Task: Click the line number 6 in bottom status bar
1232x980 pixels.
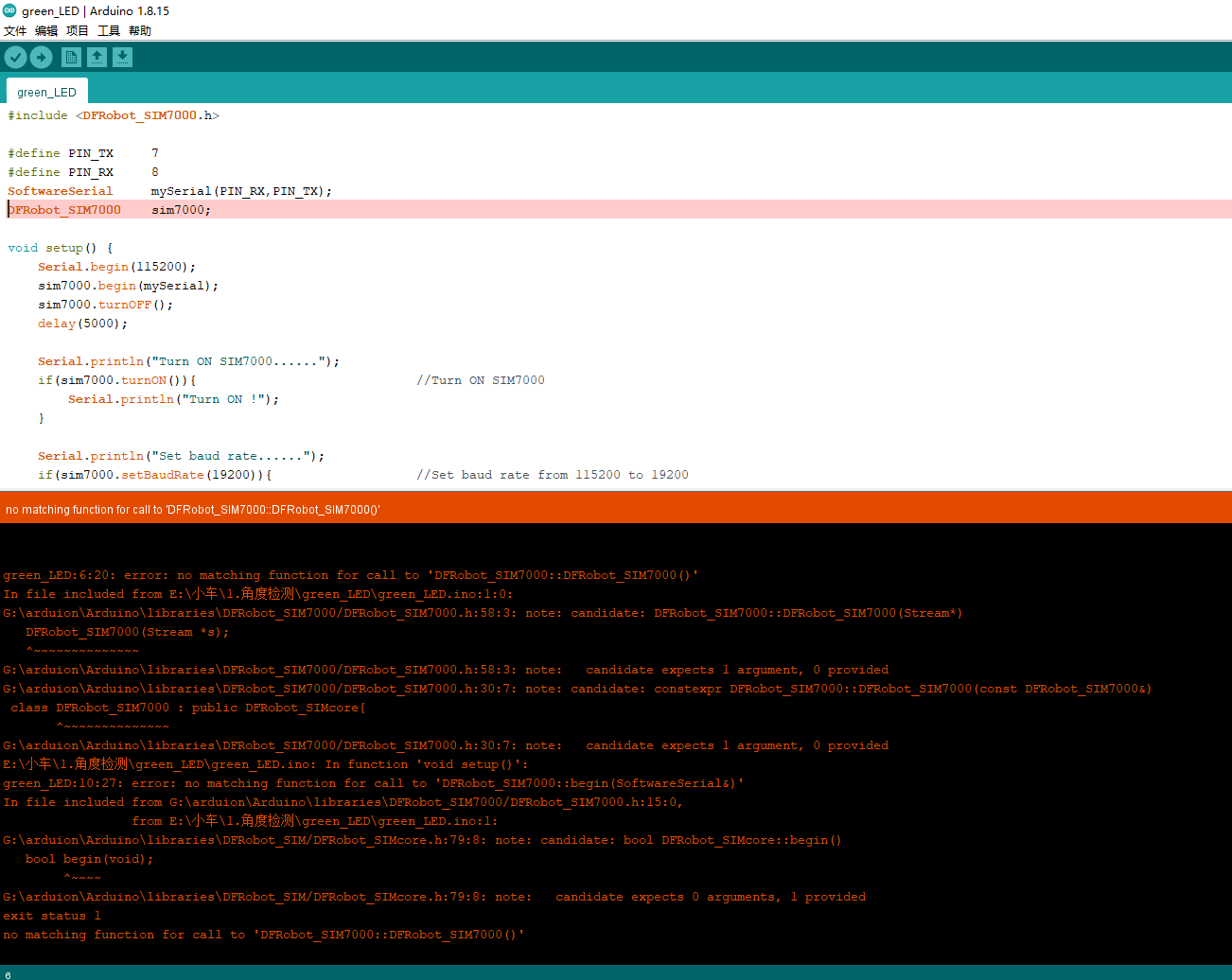Action: pos(8,974)
